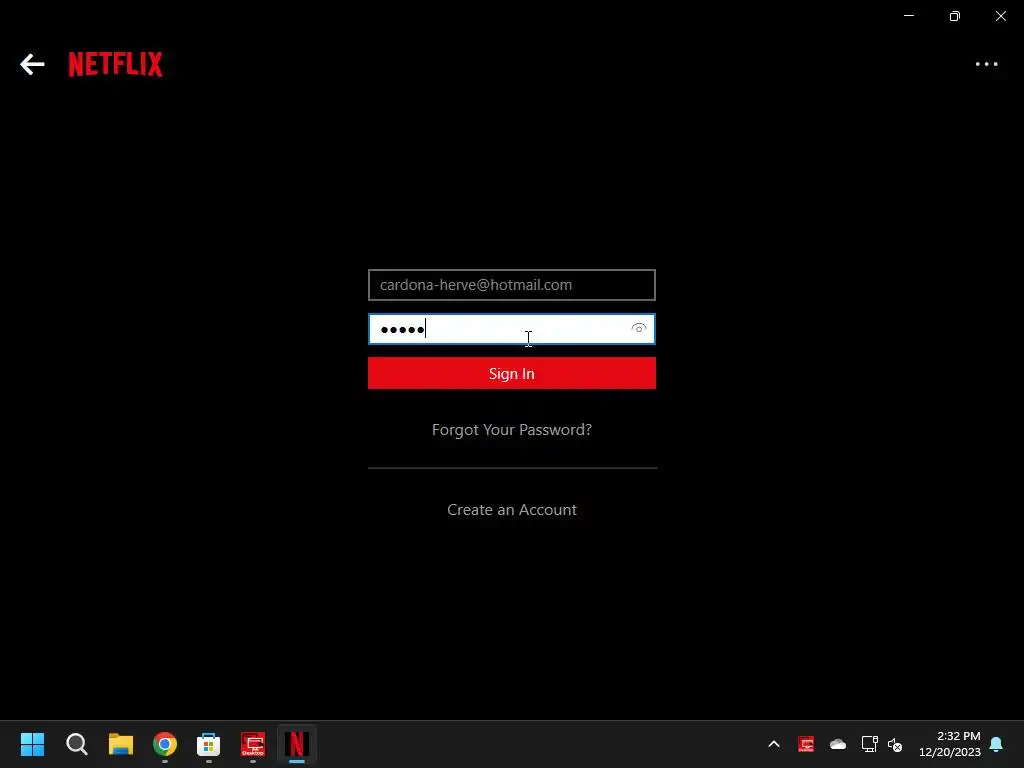
Task: Open the three-dot more options menu
Action: (x=986, y=64)
